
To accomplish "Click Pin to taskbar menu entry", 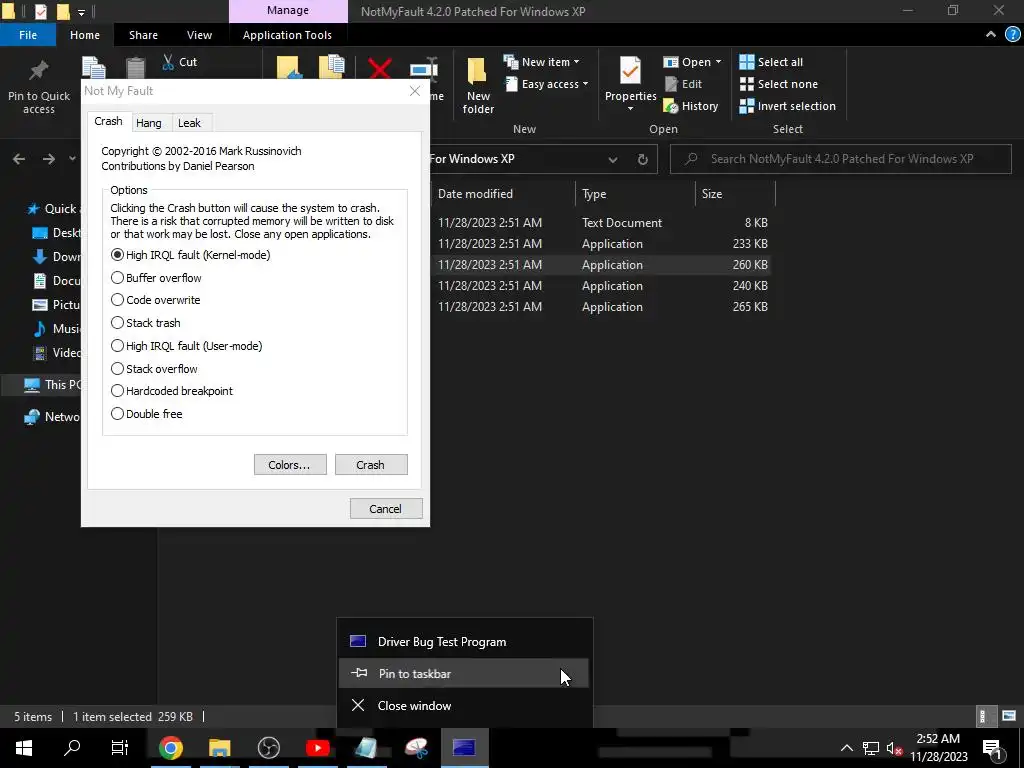I will (x=464, y=673).
